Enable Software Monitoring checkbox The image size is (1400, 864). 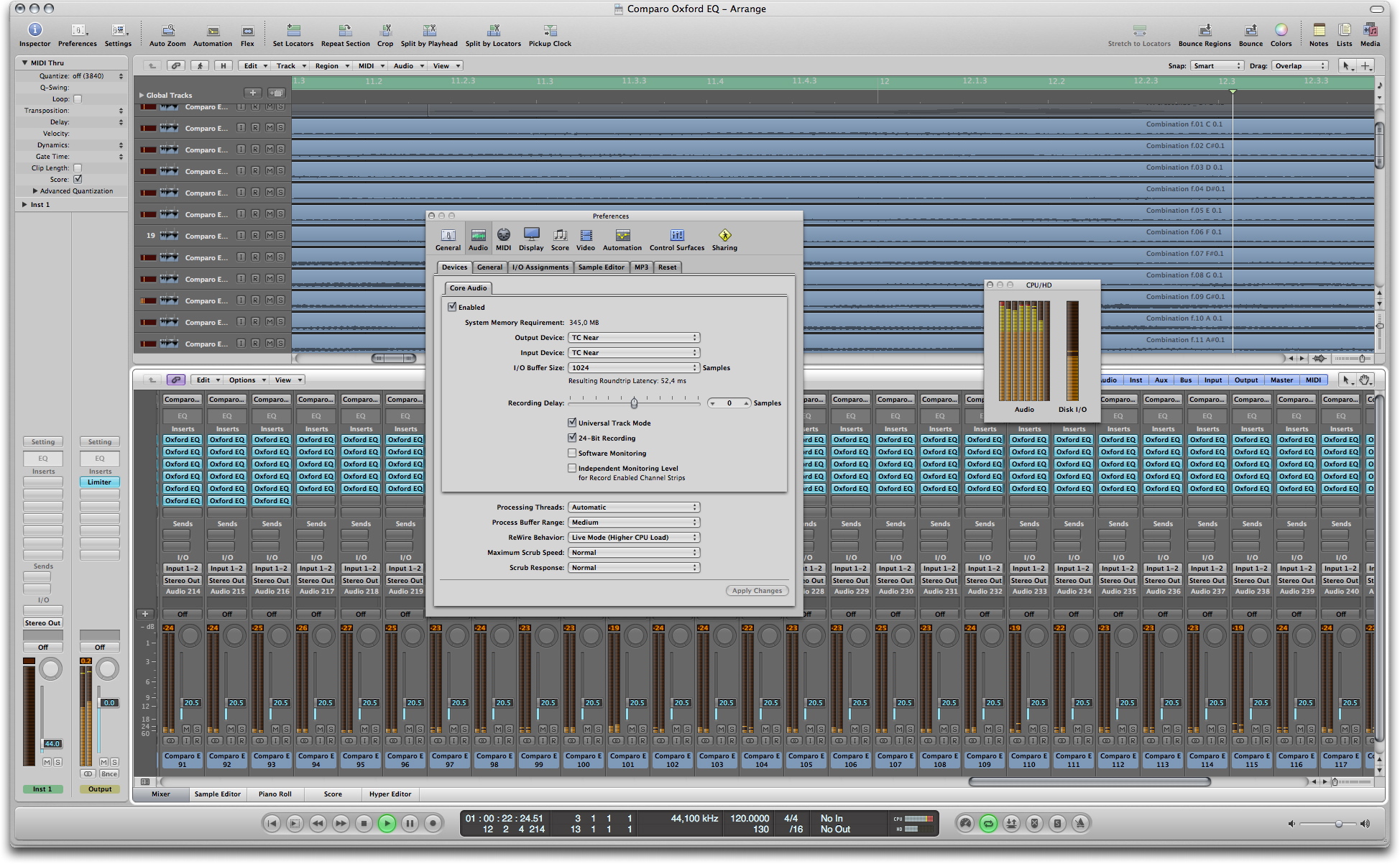click(x=572, y=453)
